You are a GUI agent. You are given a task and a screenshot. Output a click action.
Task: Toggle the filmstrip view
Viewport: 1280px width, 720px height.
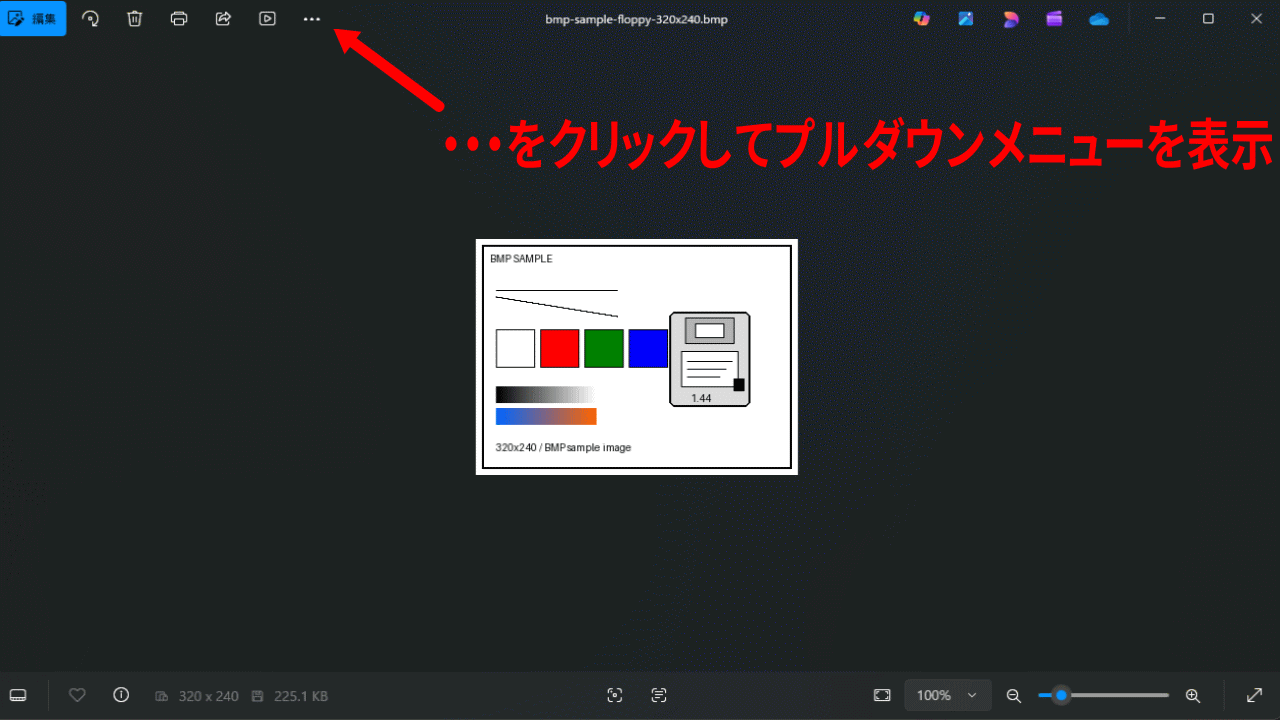(x=17, y=695)
